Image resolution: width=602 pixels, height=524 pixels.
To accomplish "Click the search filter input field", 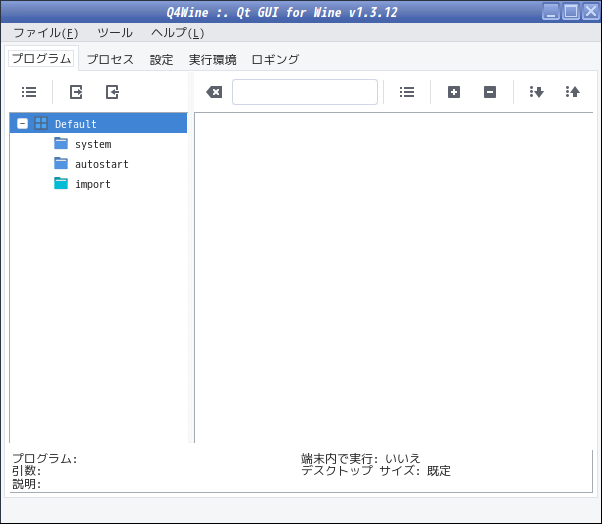I will 305,92.
